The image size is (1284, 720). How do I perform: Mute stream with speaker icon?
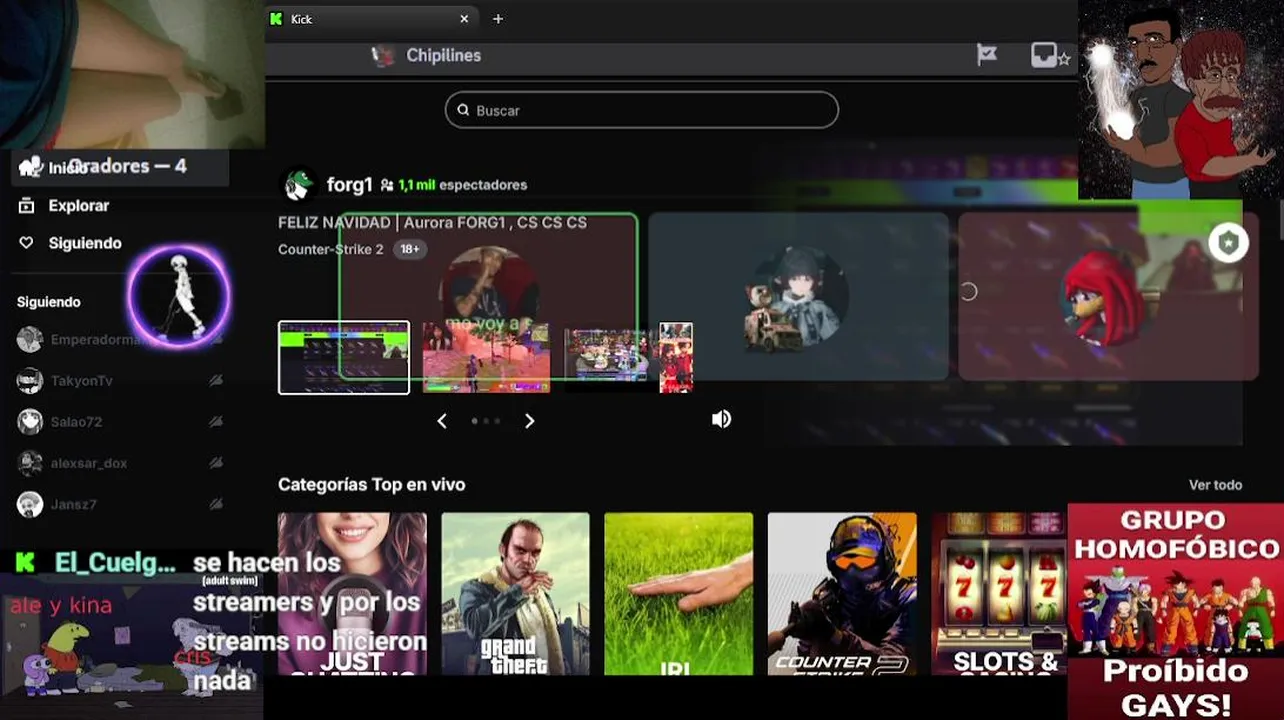pyautogui.click(x=721, y=419)
